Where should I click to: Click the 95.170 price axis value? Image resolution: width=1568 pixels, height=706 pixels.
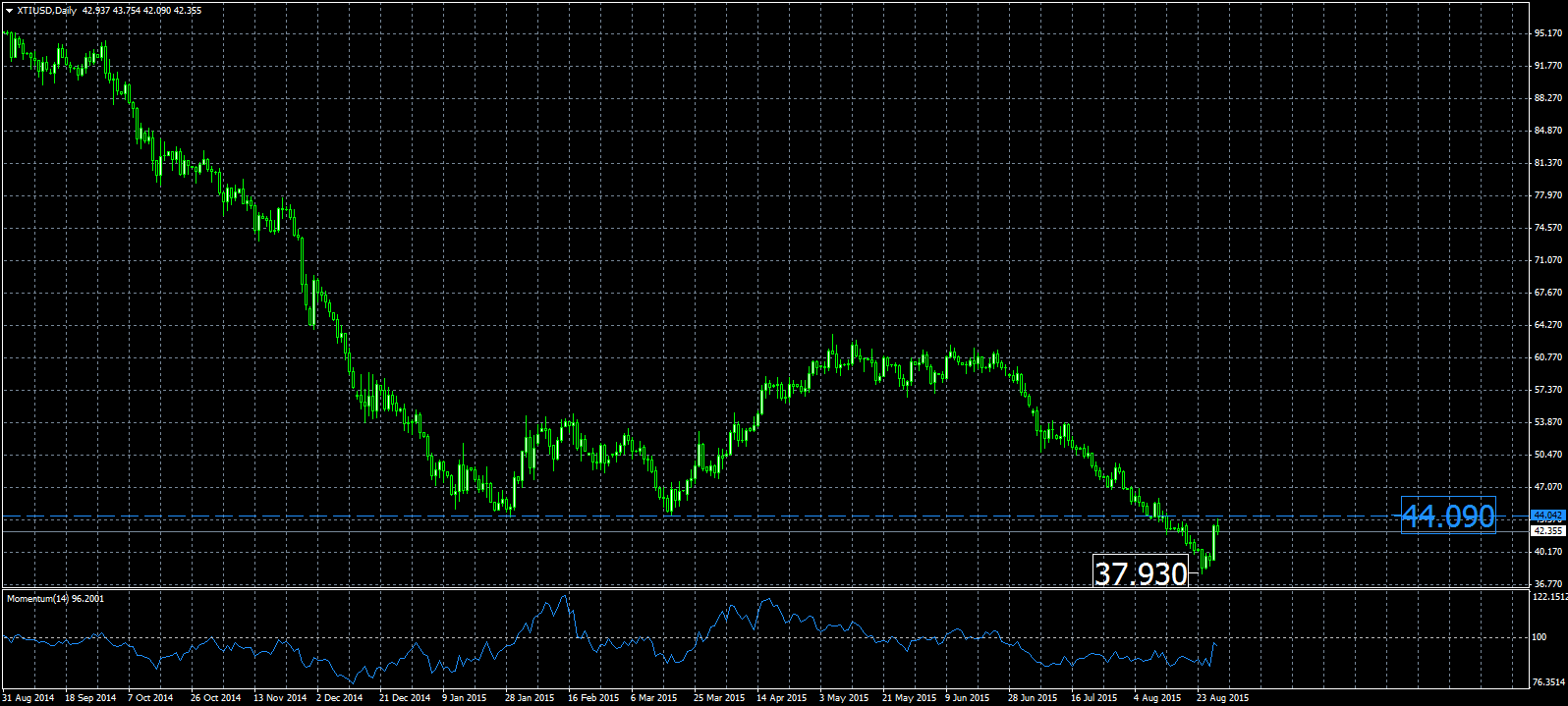coord(1547,33)
